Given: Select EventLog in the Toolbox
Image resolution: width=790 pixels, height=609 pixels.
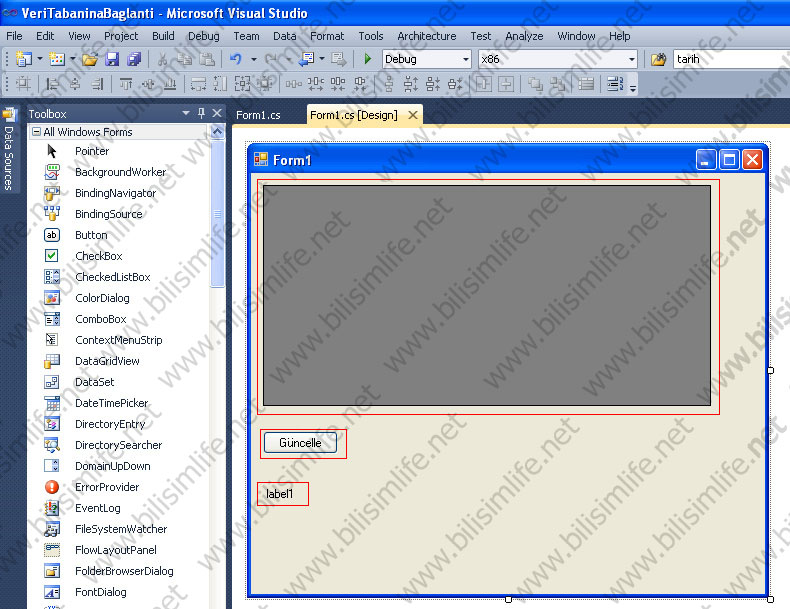Looking at the screenshot, I should click(x=98, y=508).
